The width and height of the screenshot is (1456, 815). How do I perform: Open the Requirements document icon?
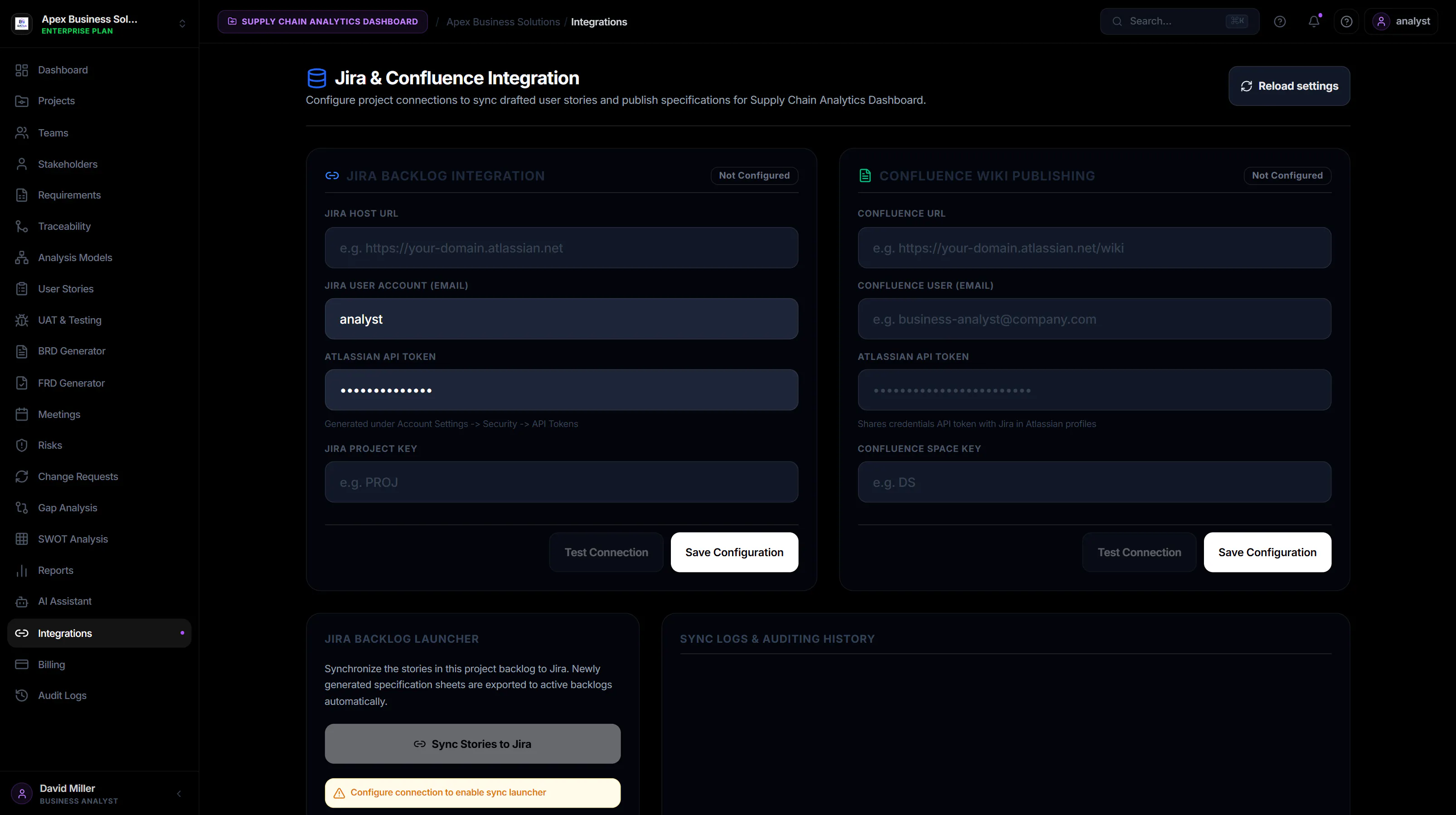point(21,195)
